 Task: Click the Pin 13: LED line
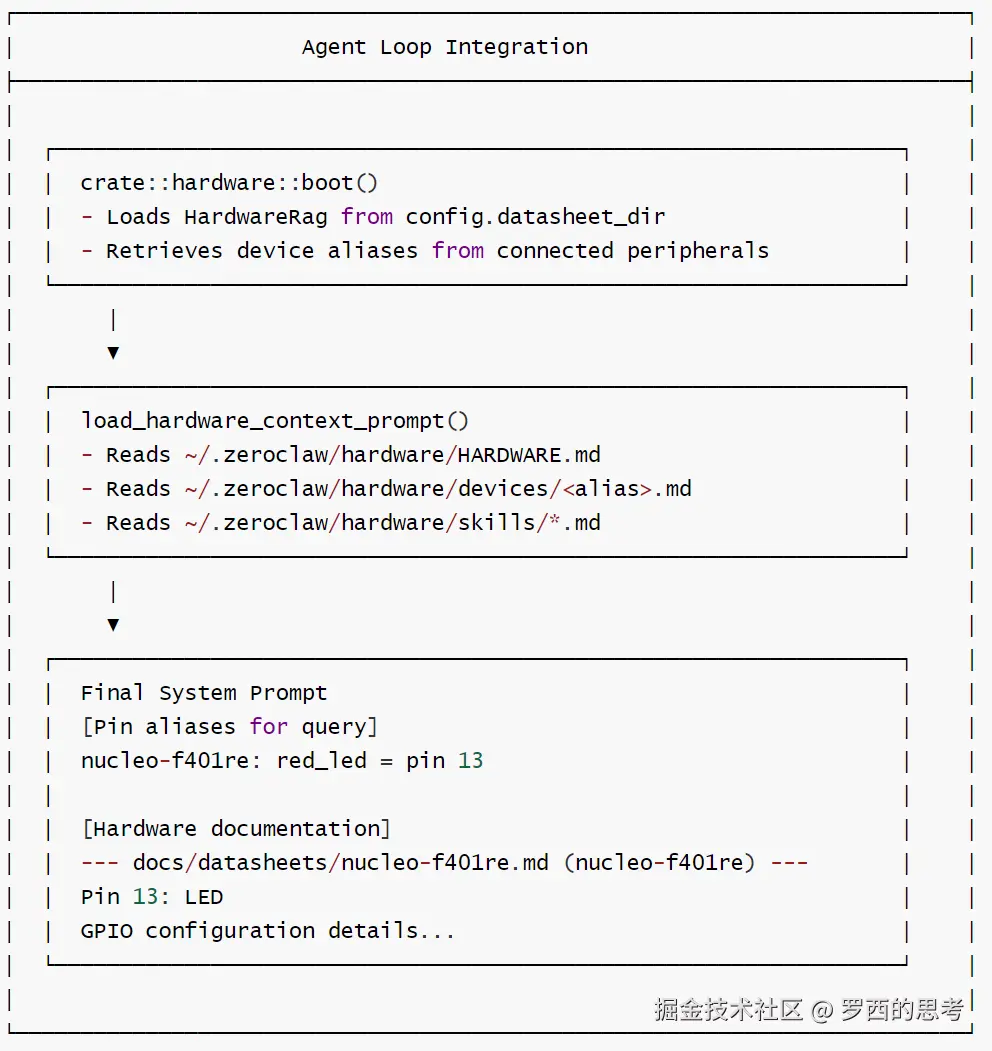pos(151,897)
